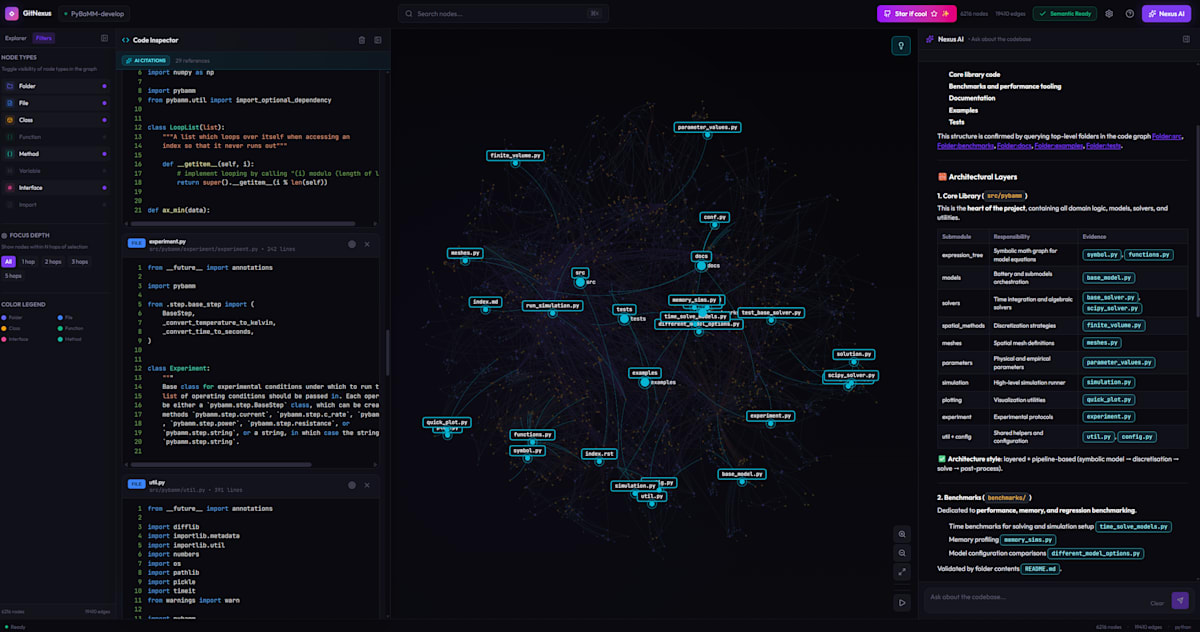Clear code inspector with trash icon
The height and width of the screenshot is (632, 1200).
(362, 40)
